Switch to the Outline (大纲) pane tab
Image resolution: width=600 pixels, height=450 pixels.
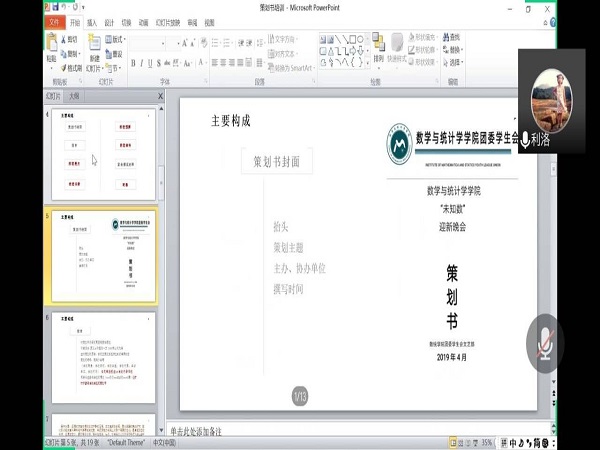[74, 96]
